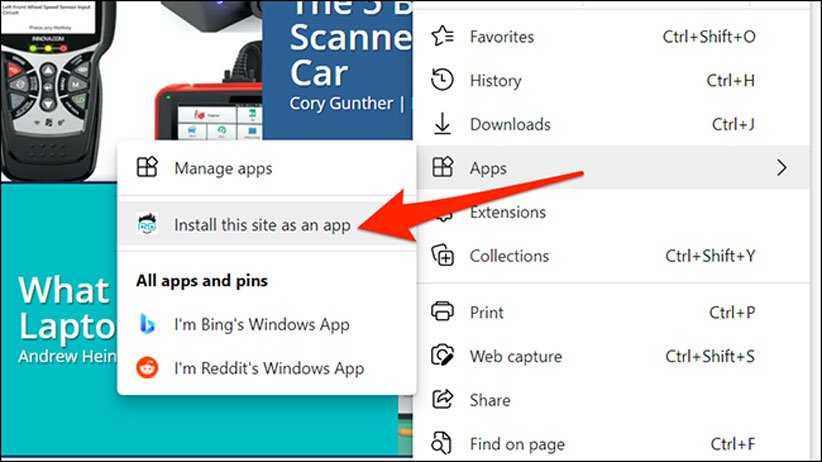The image size is (822, 462).
Task: Click the Find on page icon
Action: (x=442, y=444)
